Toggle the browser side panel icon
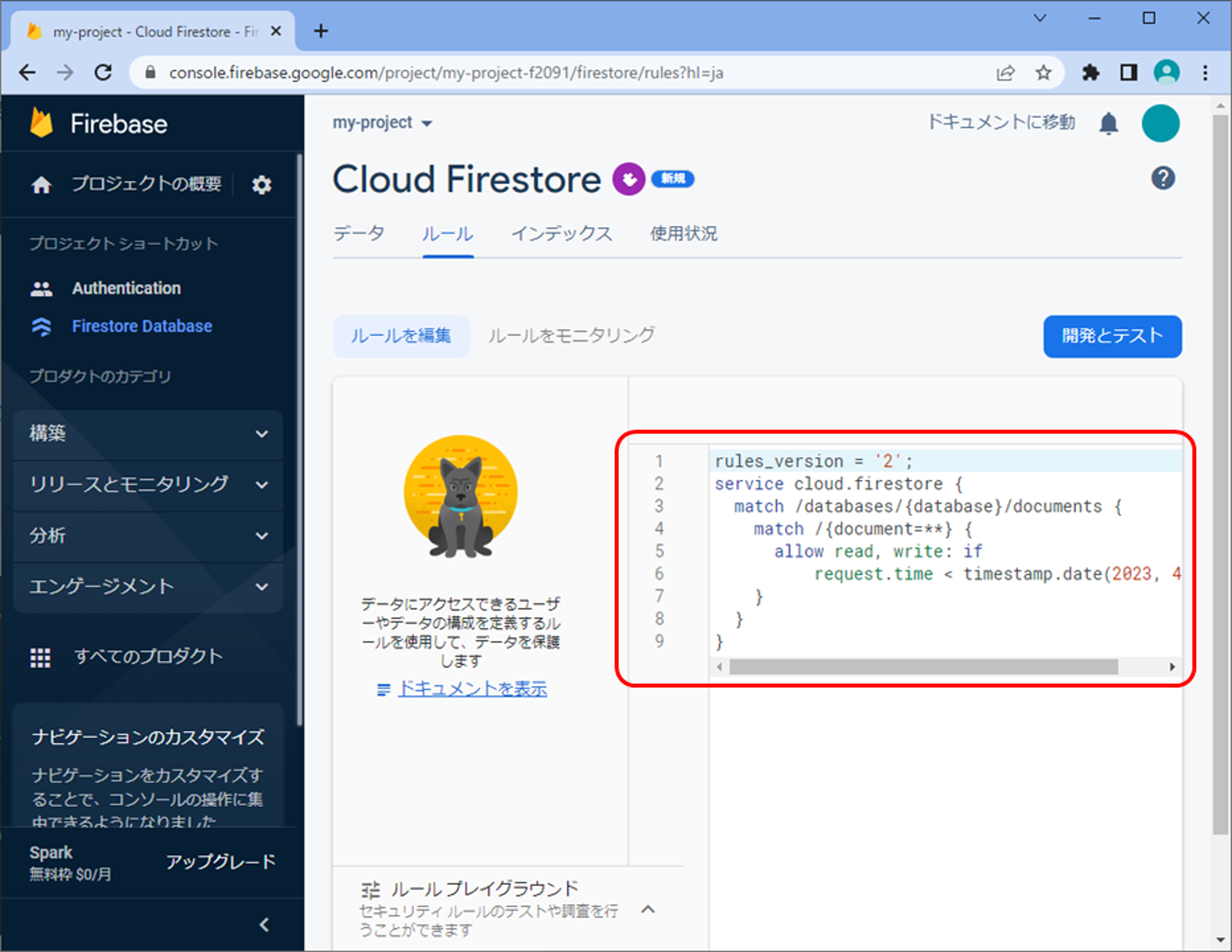The height and width of the screenshot is (952, 1232). 1128,73
